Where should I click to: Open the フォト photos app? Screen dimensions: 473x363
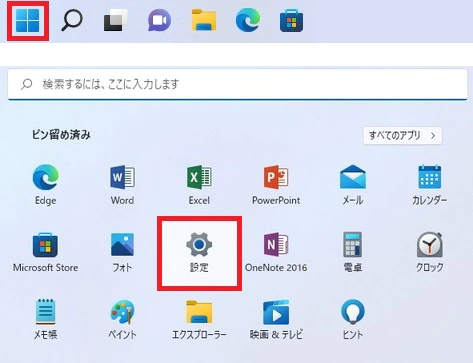click(122, 252)
